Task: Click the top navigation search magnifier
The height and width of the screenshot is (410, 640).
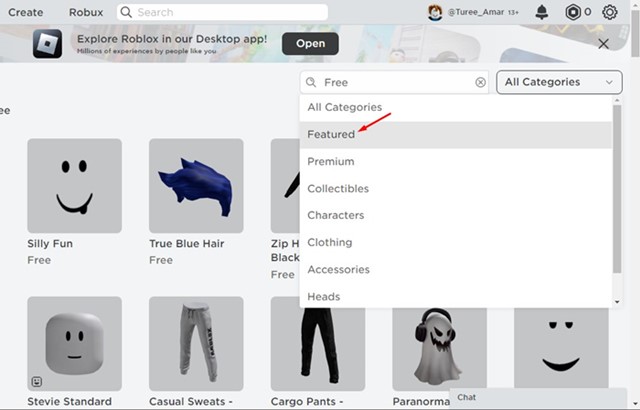Action: (126, 12)
